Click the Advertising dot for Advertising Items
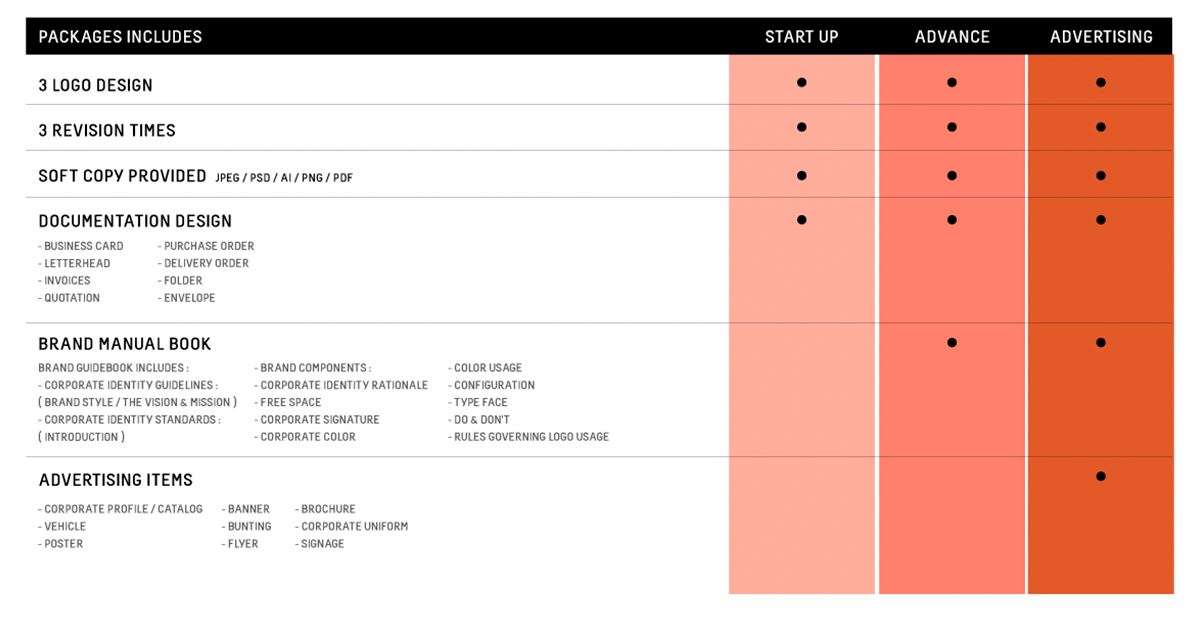 (x=1101, y=476)
